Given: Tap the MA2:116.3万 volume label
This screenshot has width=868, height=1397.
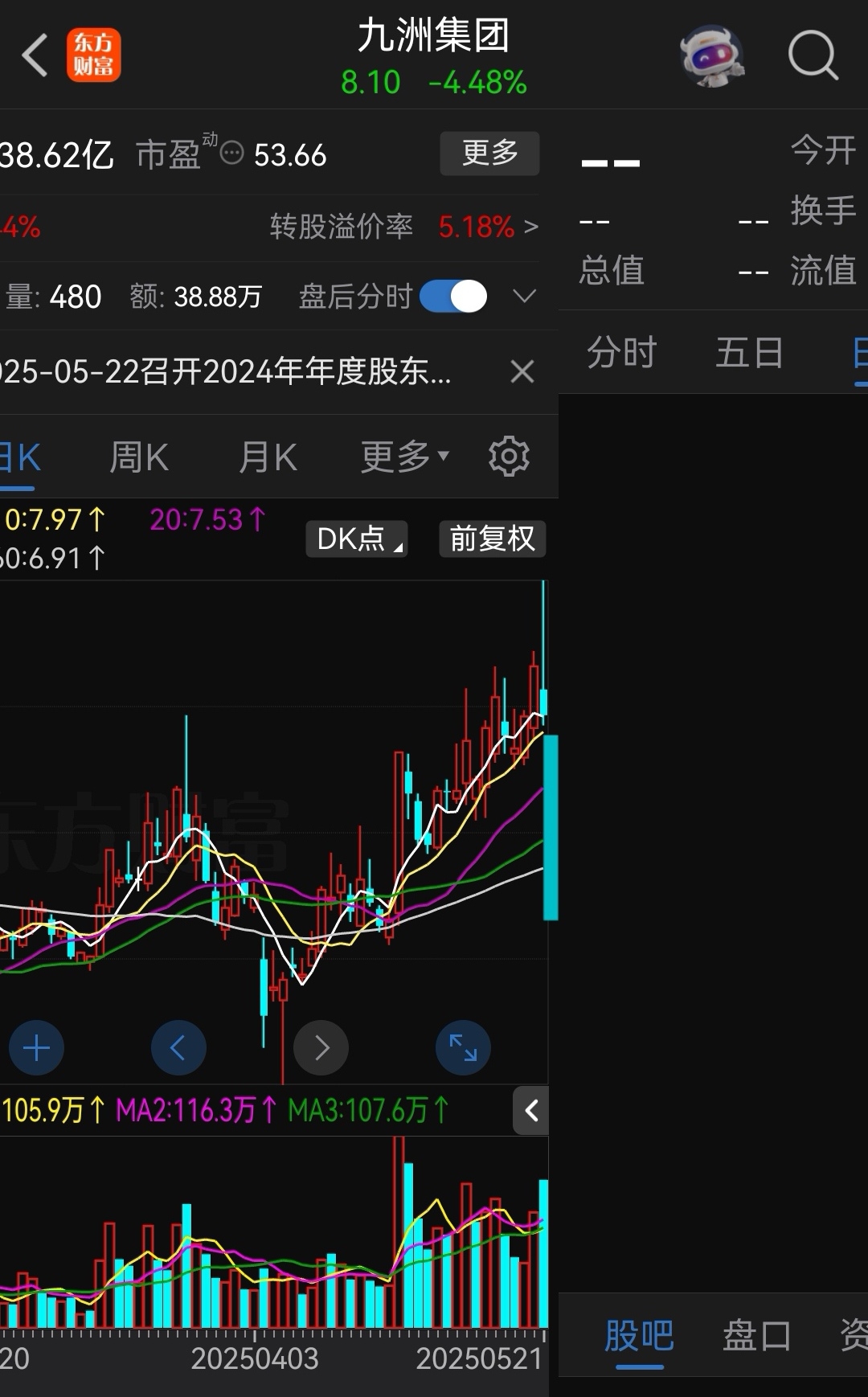Looking at the screenshot, I should (x=196, y=1111).
